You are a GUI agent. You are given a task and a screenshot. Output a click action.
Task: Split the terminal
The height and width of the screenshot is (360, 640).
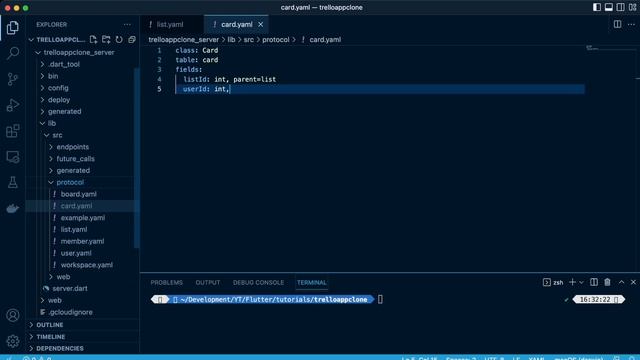point(594,282)
